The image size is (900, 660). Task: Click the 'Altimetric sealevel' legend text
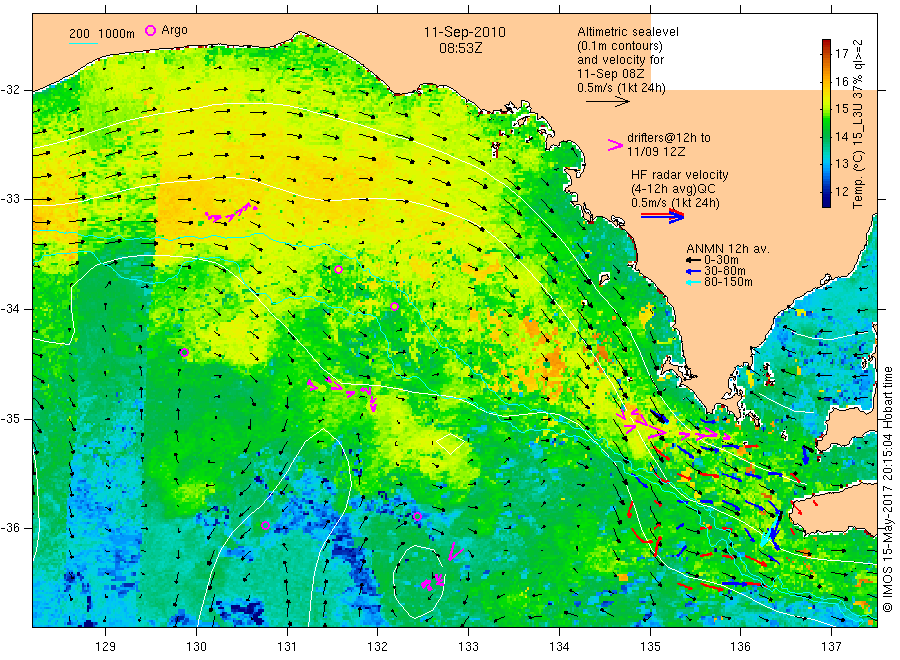click(x=627, y=32)
